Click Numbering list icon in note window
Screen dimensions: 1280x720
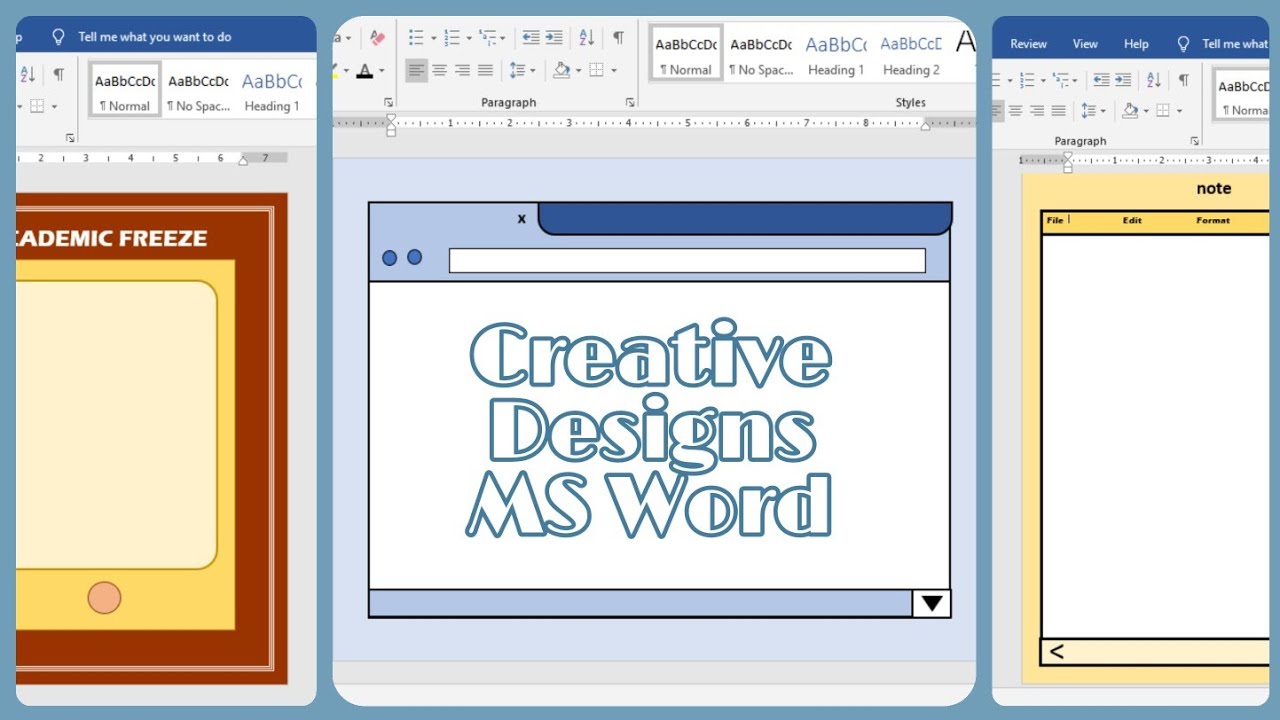[x=1027, y=80]
